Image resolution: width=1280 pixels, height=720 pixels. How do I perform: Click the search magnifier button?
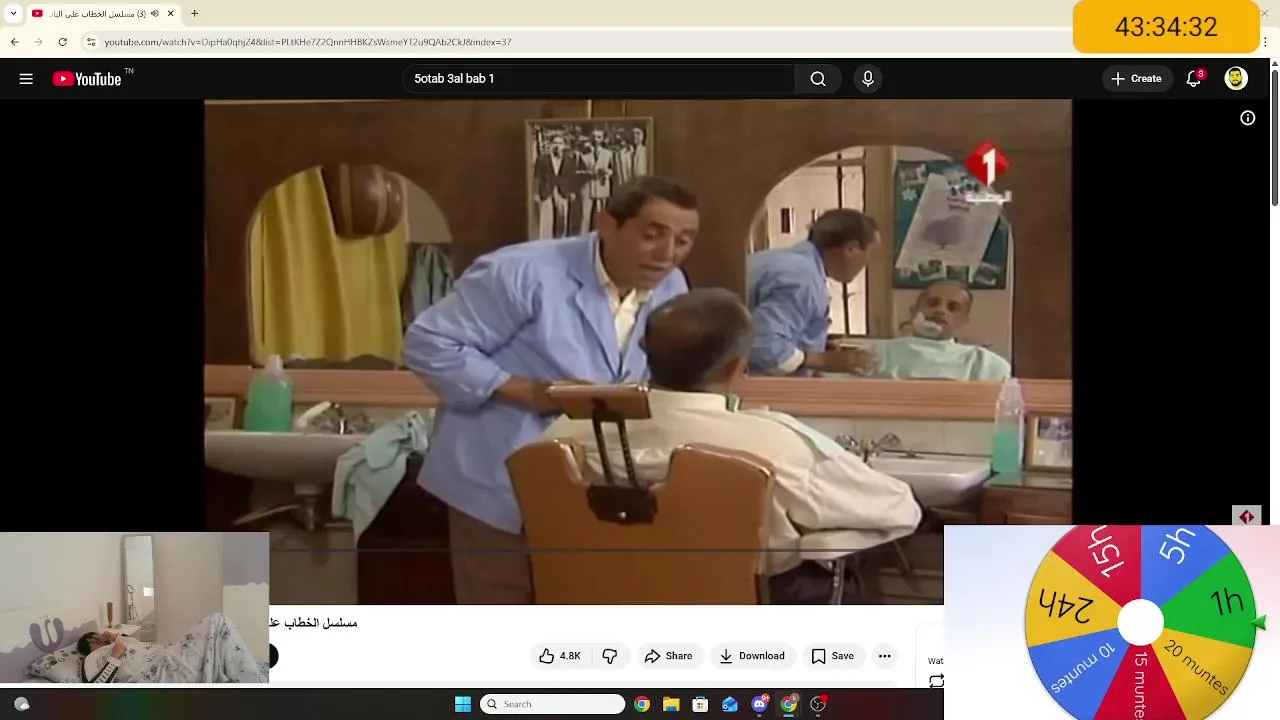(818, 79)
